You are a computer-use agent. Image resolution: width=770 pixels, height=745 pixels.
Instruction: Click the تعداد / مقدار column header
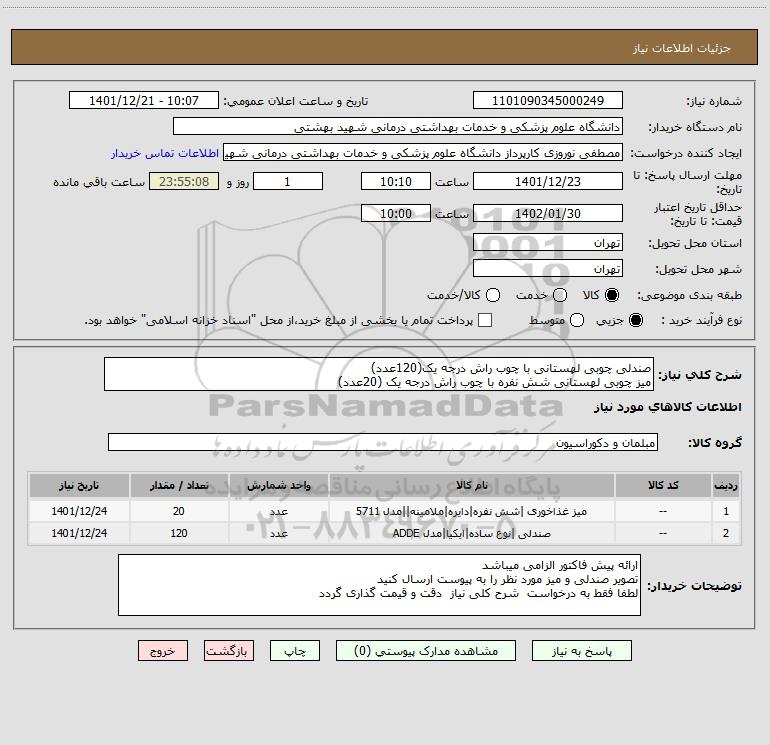pos(179,485)
